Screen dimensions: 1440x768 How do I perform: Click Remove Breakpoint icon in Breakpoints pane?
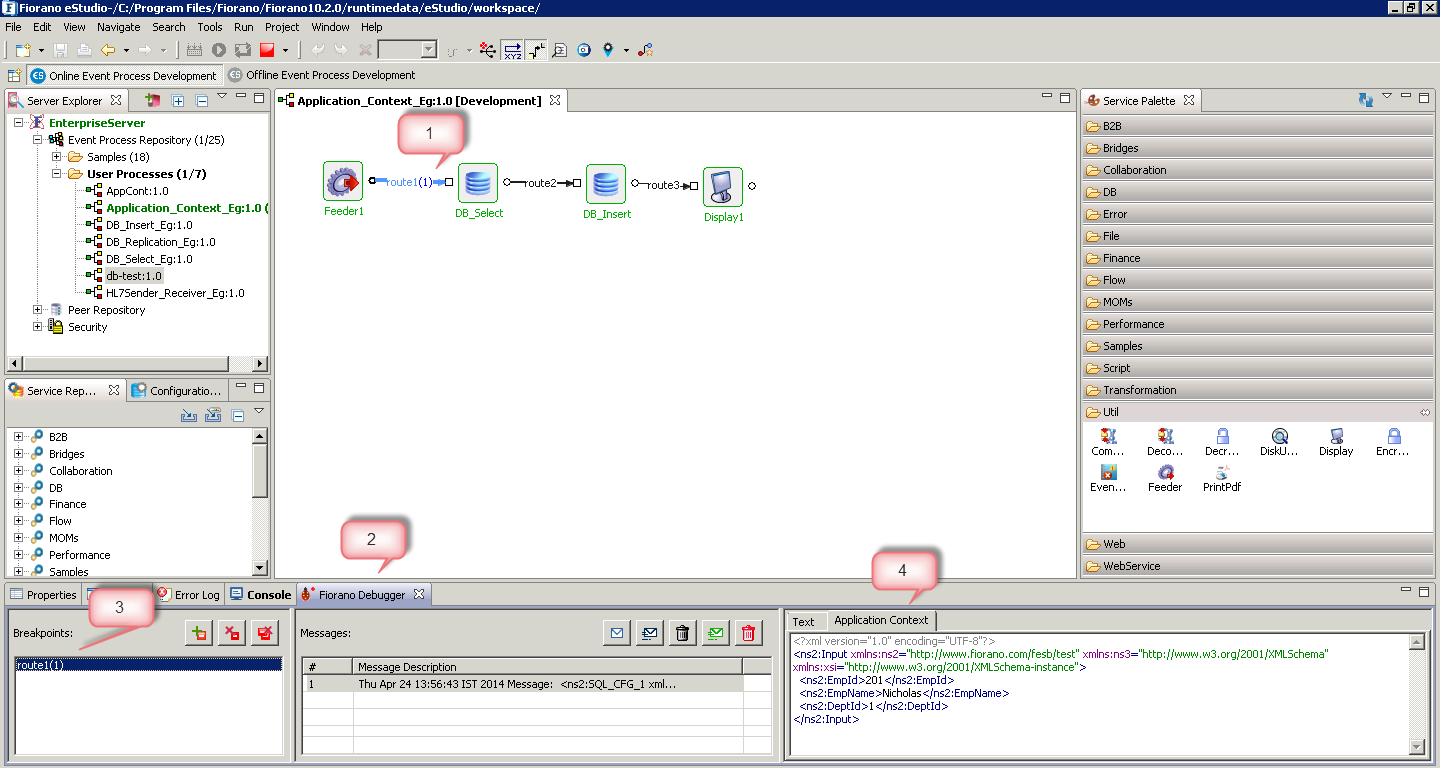tap(232, 633)
